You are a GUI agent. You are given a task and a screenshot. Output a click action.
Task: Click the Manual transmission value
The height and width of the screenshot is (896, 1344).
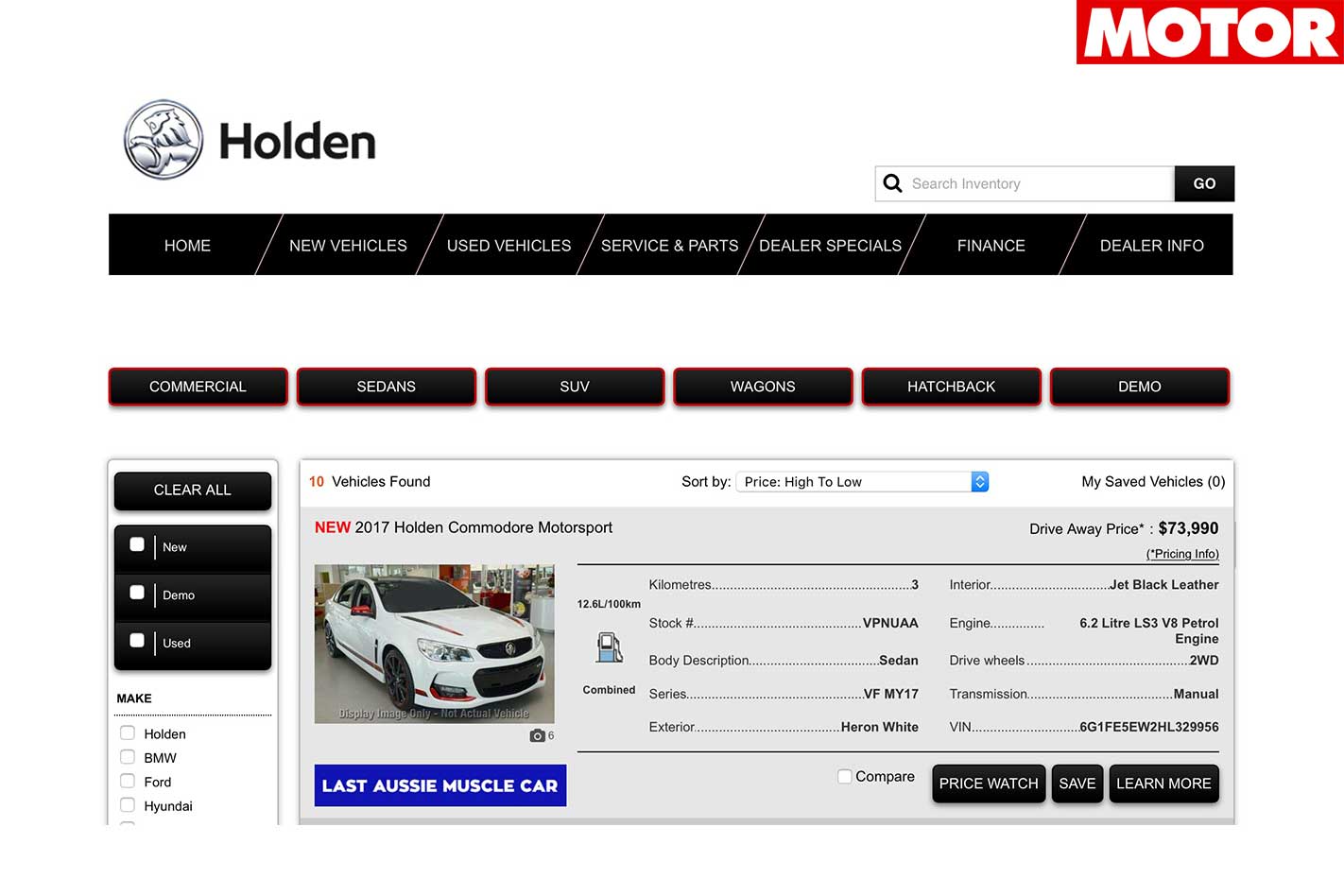(1196, 694)
